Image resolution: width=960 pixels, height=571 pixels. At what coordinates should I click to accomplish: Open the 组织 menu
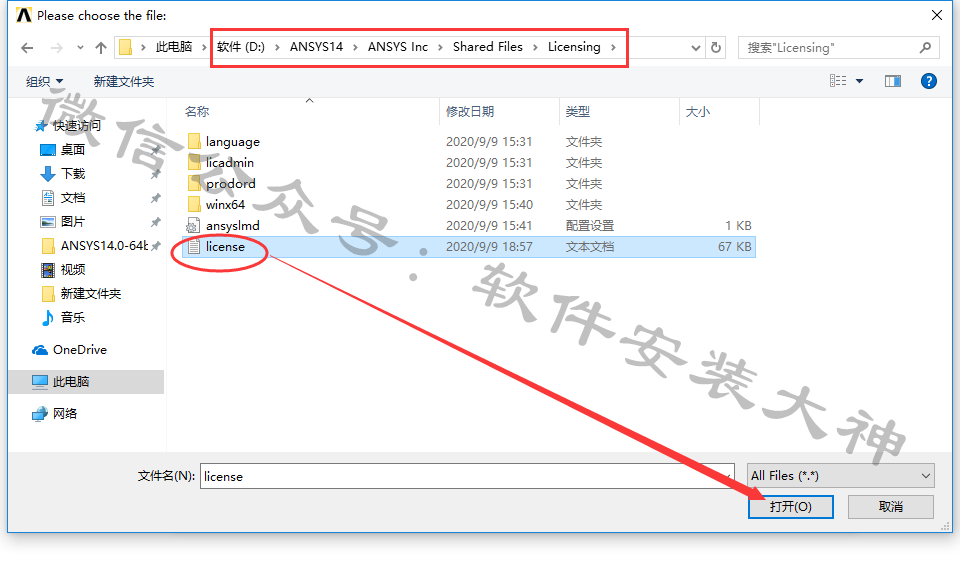[x=44, y=81]
